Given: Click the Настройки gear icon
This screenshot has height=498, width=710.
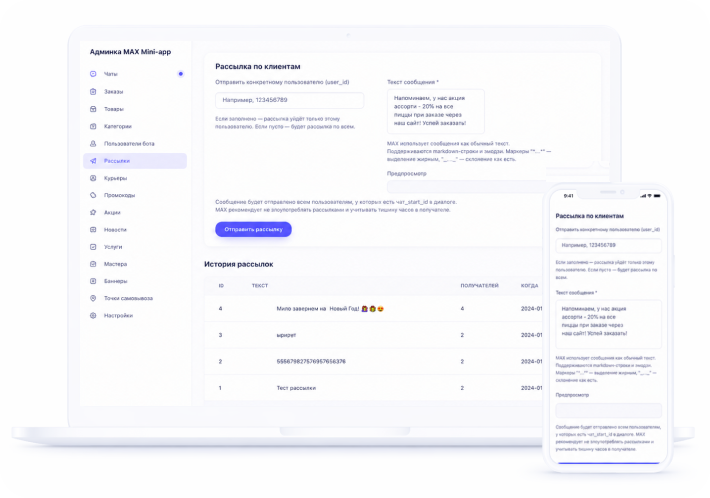Looking at the screenshot, I should pyautogui.click(x=93, y=316).
